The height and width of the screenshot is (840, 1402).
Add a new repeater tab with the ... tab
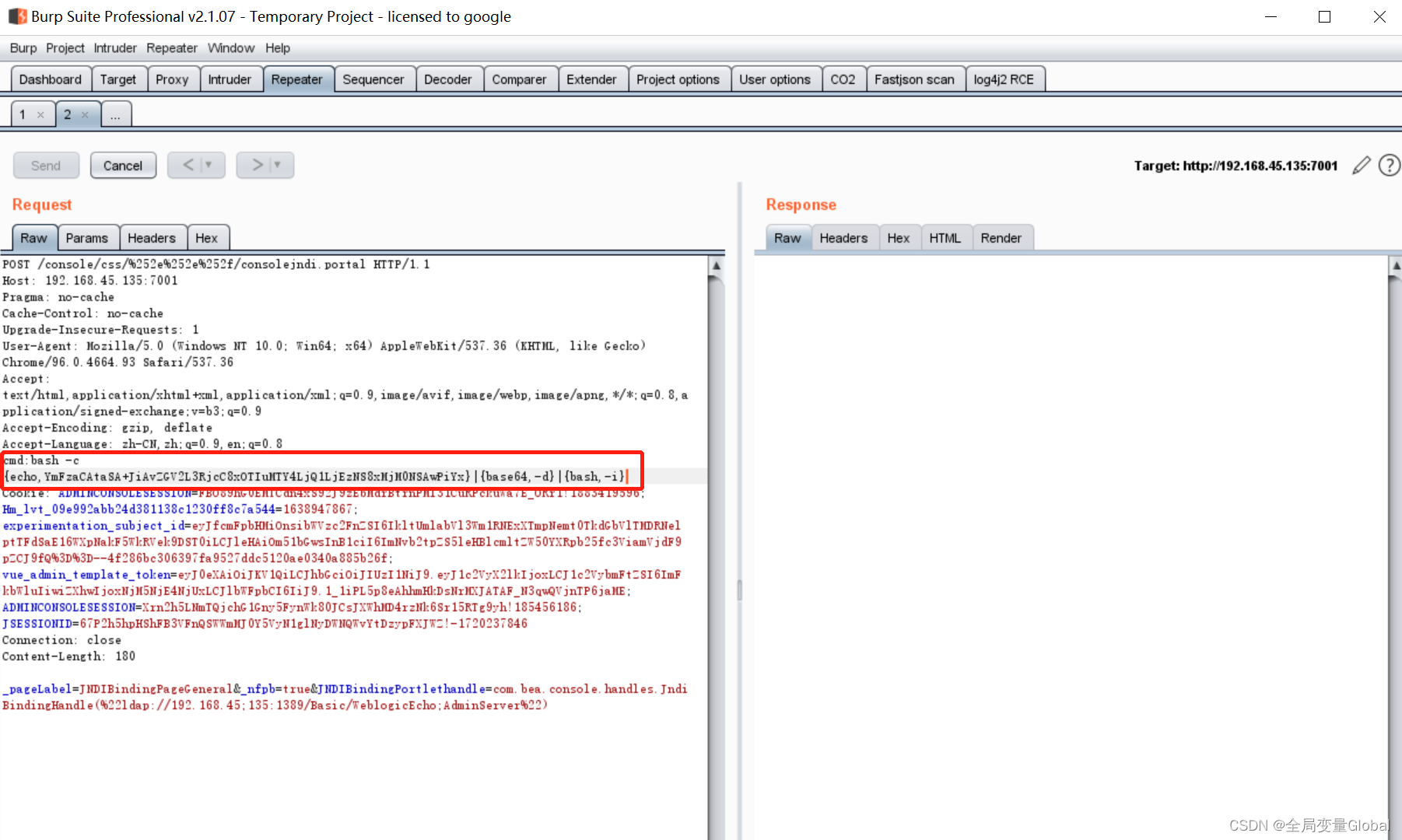[115, 115]
